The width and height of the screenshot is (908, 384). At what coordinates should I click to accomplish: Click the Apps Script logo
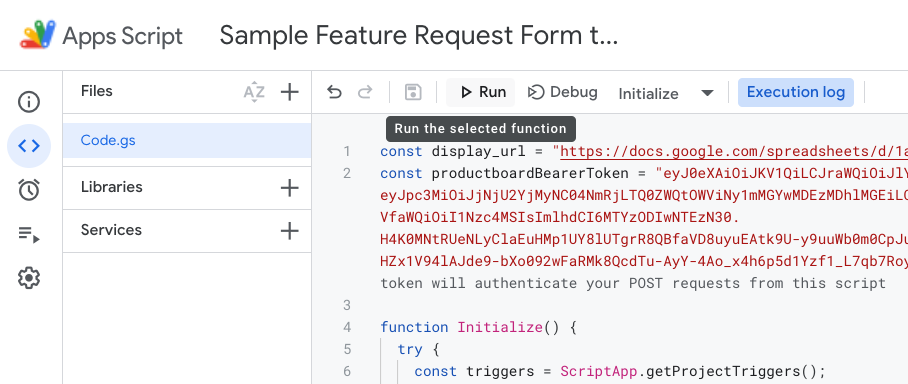(x=38, y=35)
